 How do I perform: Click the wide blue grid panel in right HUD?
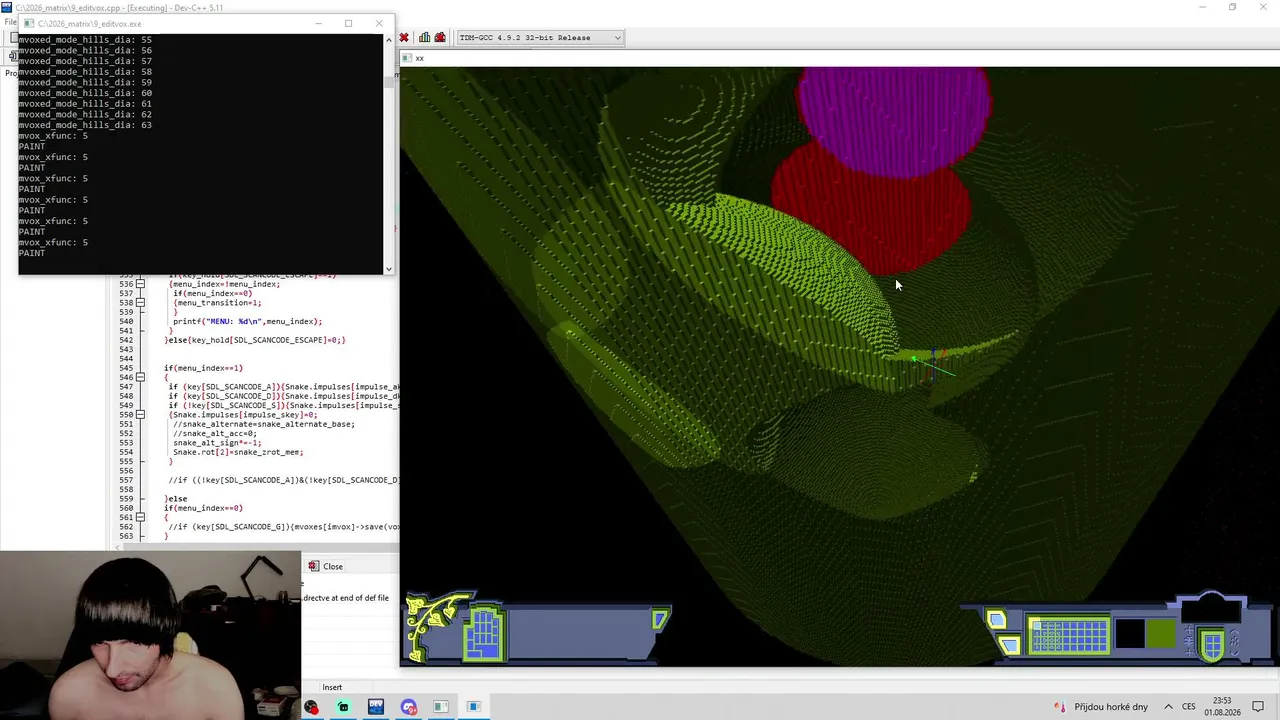1069,636
